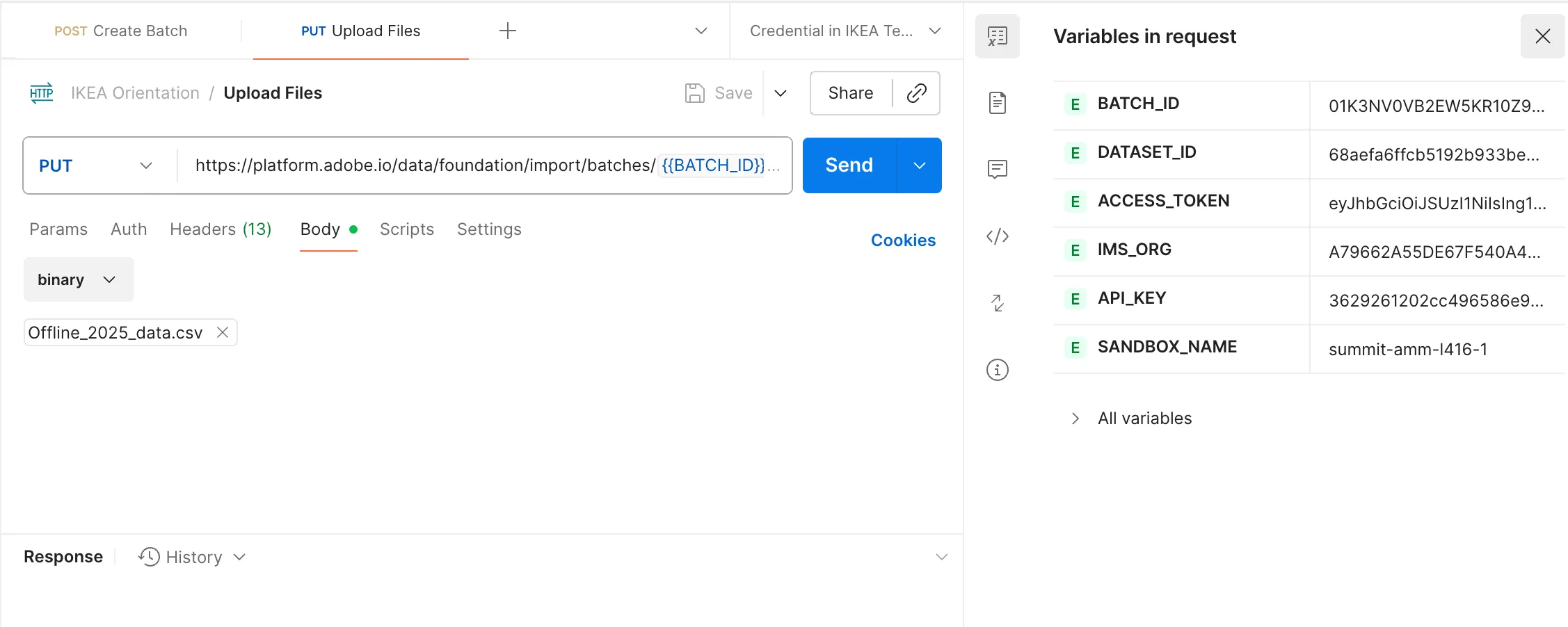Close the Variables in request panel
1568x627 pixels.
tap(1542, 36)
